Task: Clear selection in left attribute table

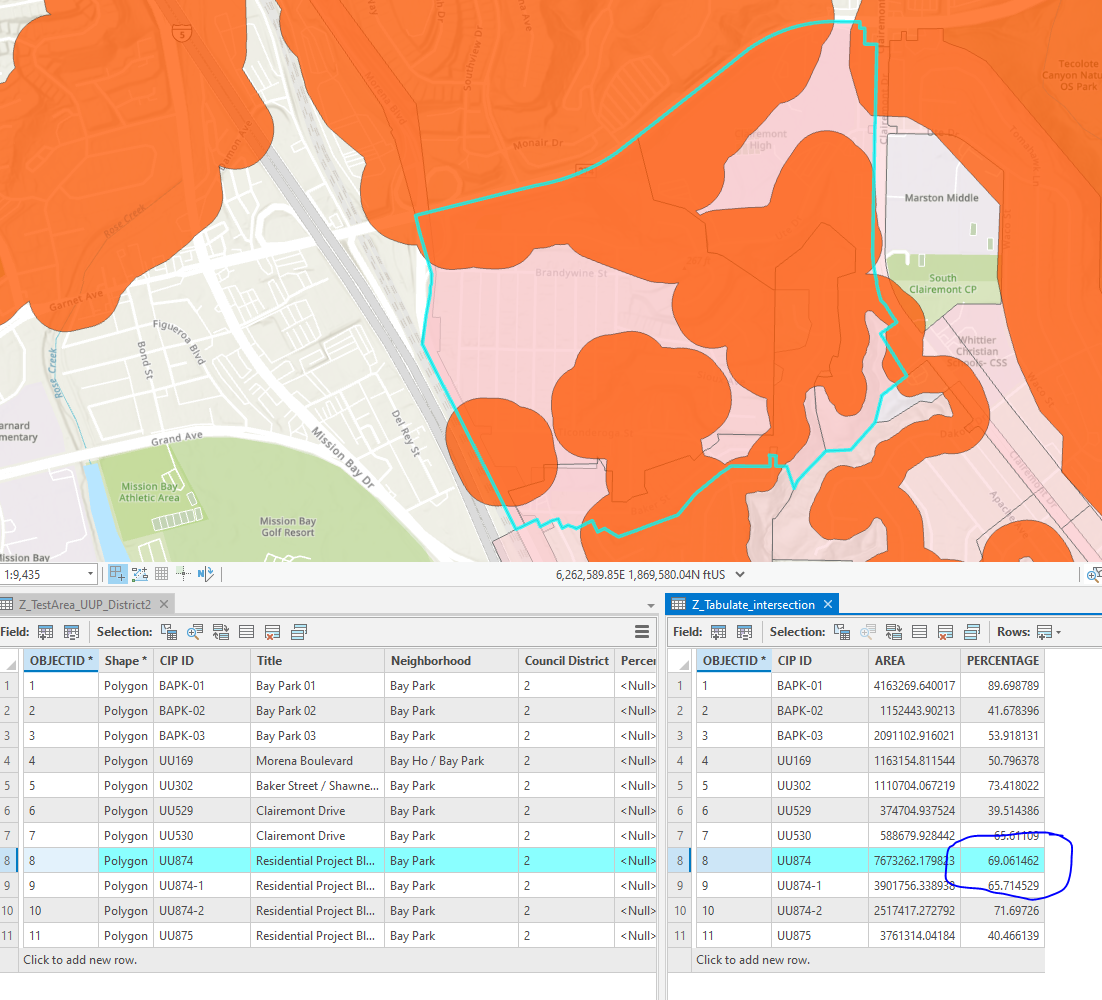Action: [246, 632]
